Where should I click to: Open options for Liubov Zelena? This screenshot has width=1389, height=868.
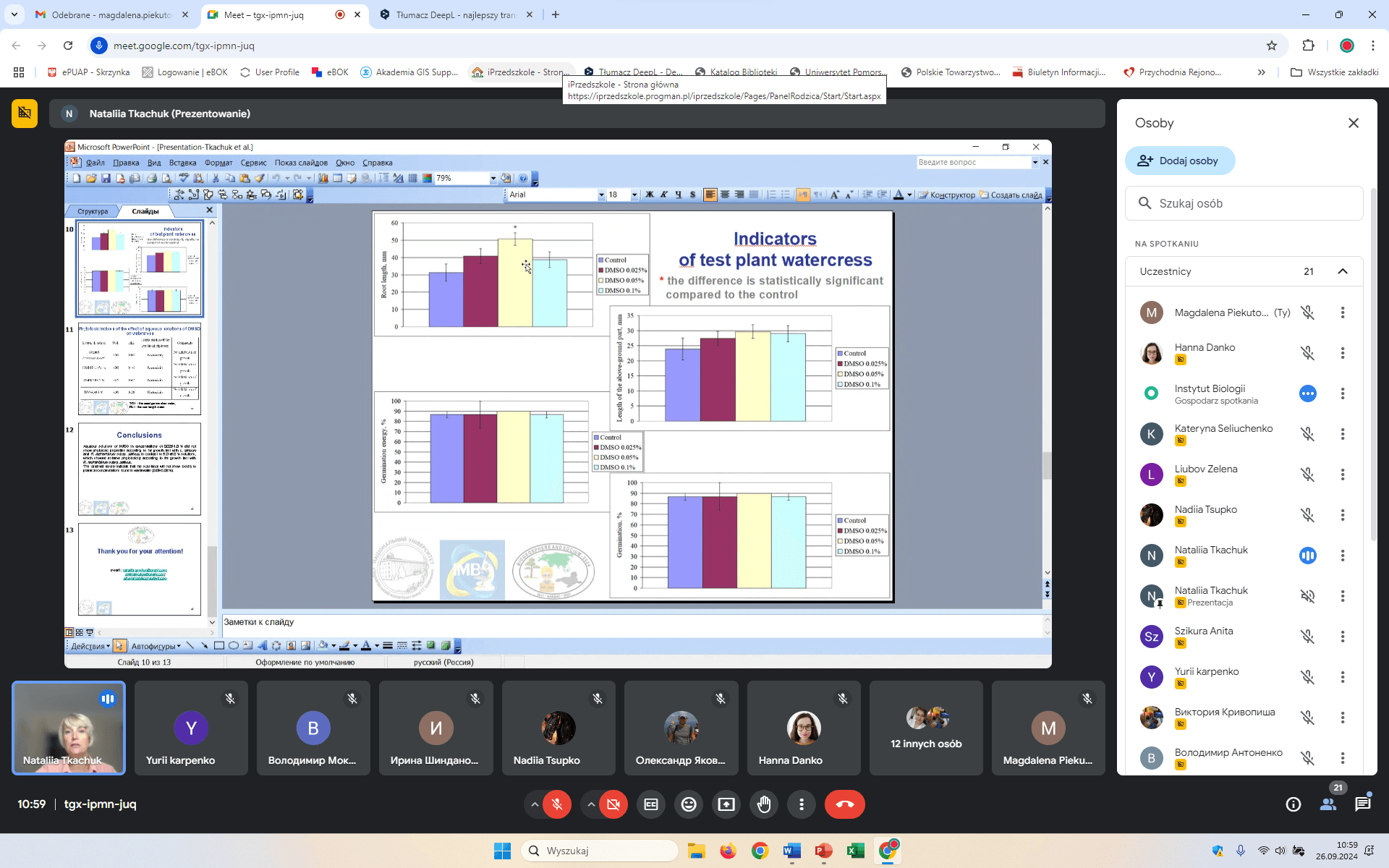[1343, 475]
